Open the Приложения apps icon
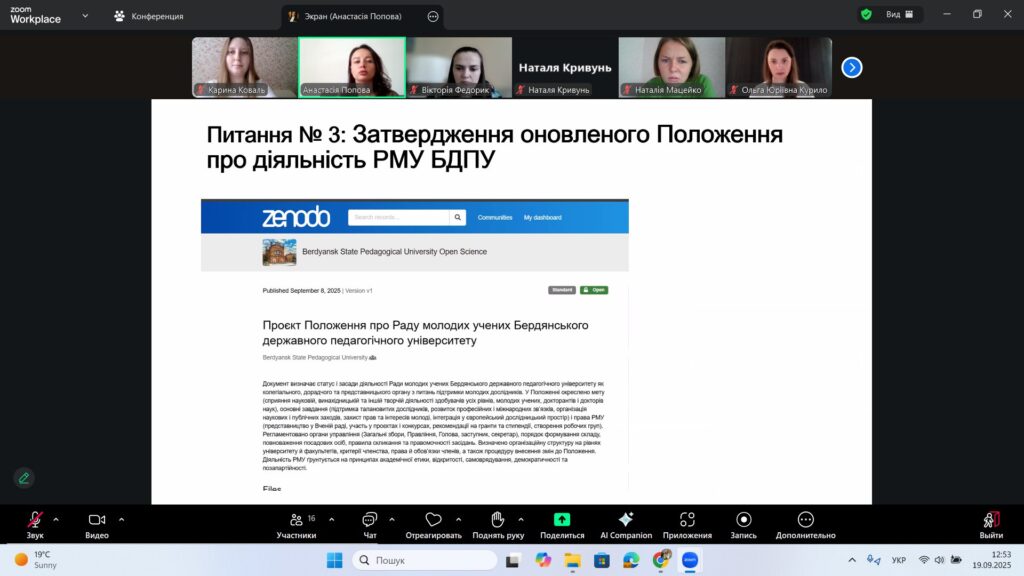1024x576 pixels. point(687,521)
